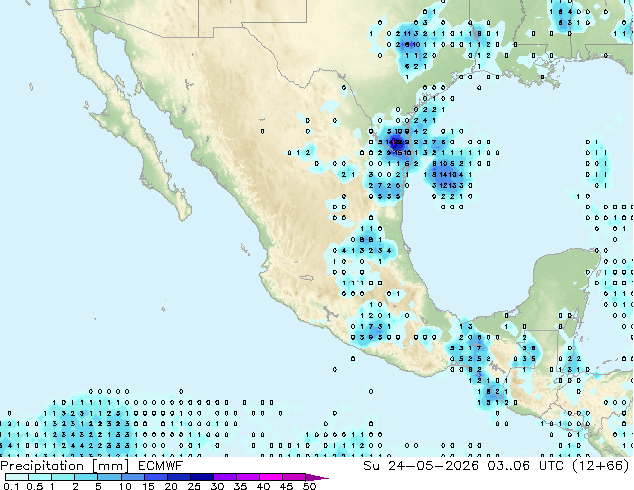Click the 'ECMWF' model label
Viewport: 634px width, 490px height.
point(161,466)
